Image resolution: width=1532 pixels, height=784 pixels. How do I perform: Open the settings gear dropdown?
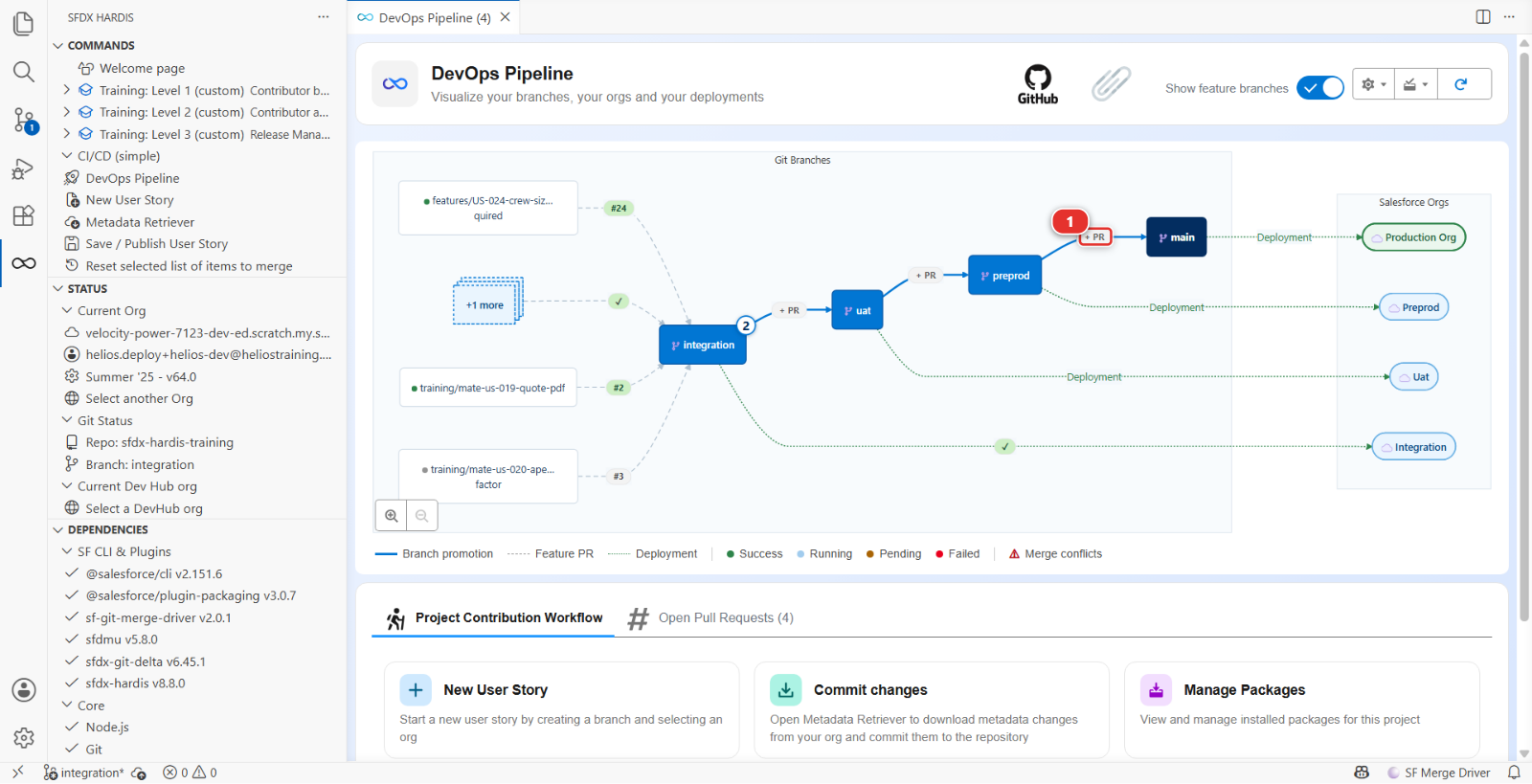[1373, 84]
